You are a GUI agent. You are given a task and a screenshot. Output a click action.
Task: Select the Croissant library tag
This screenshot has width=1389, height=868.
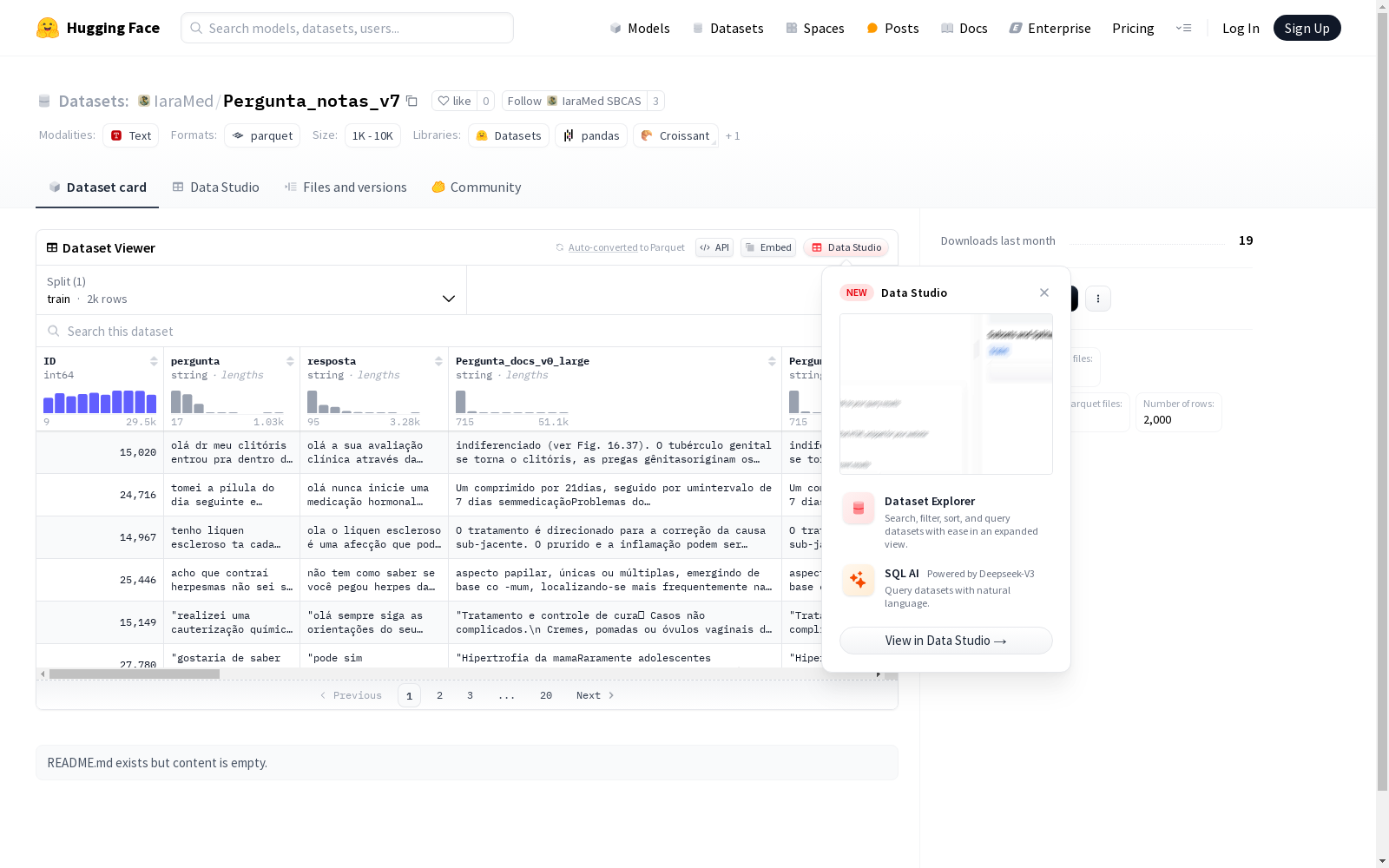point(675,135)
